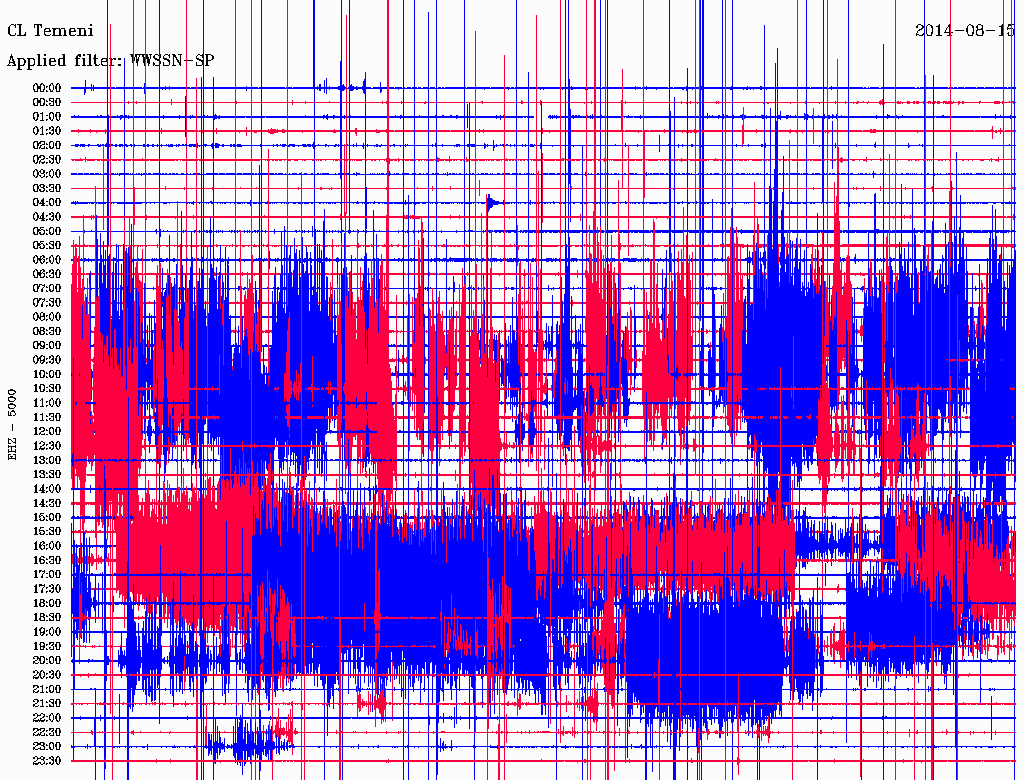Click the 01:00 time label
1024x780 pixels.
[47, 116]
